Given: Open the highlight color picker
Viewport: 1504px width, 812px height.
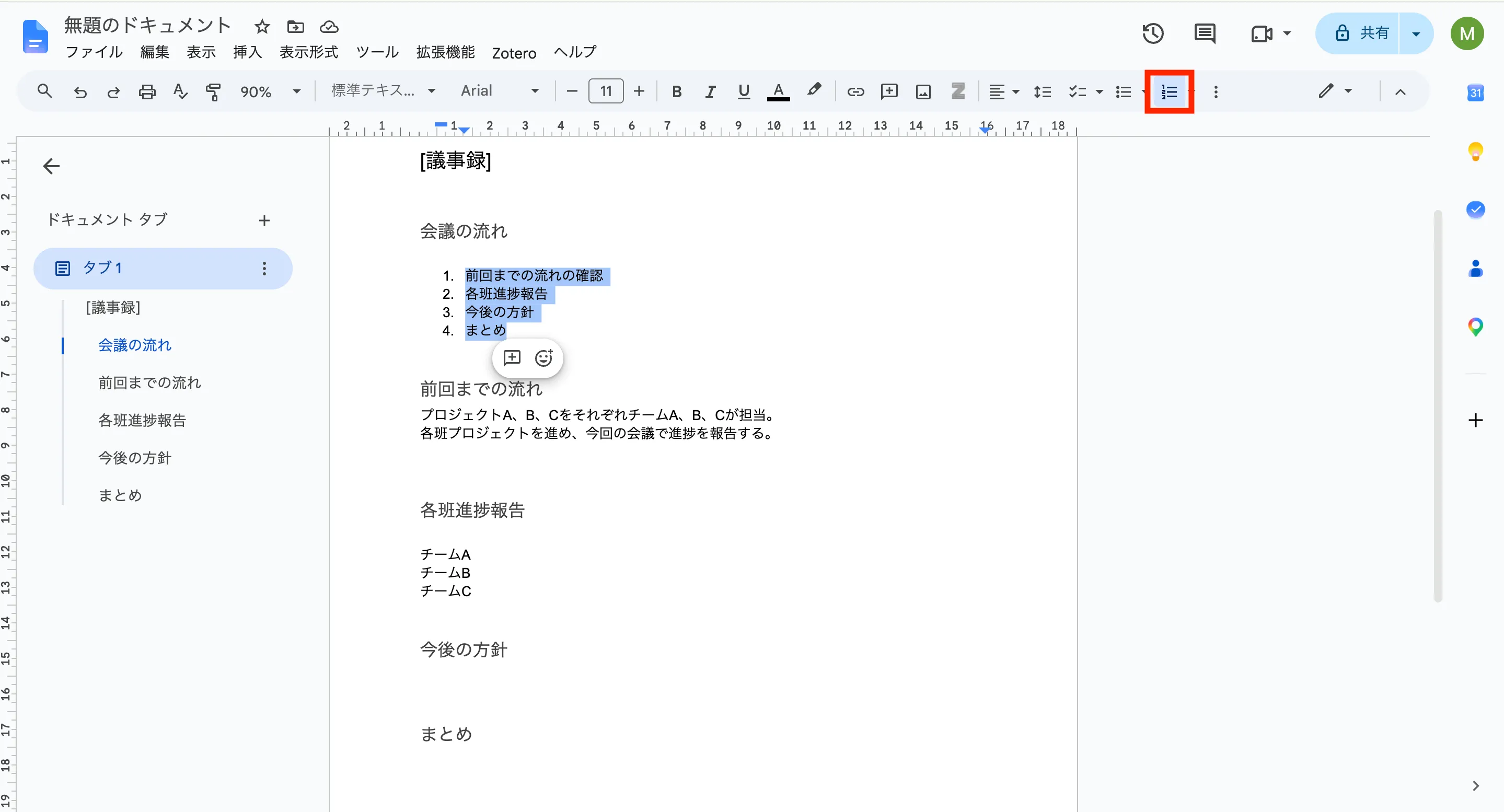Looking at the screenshot, I should point(814,90).
